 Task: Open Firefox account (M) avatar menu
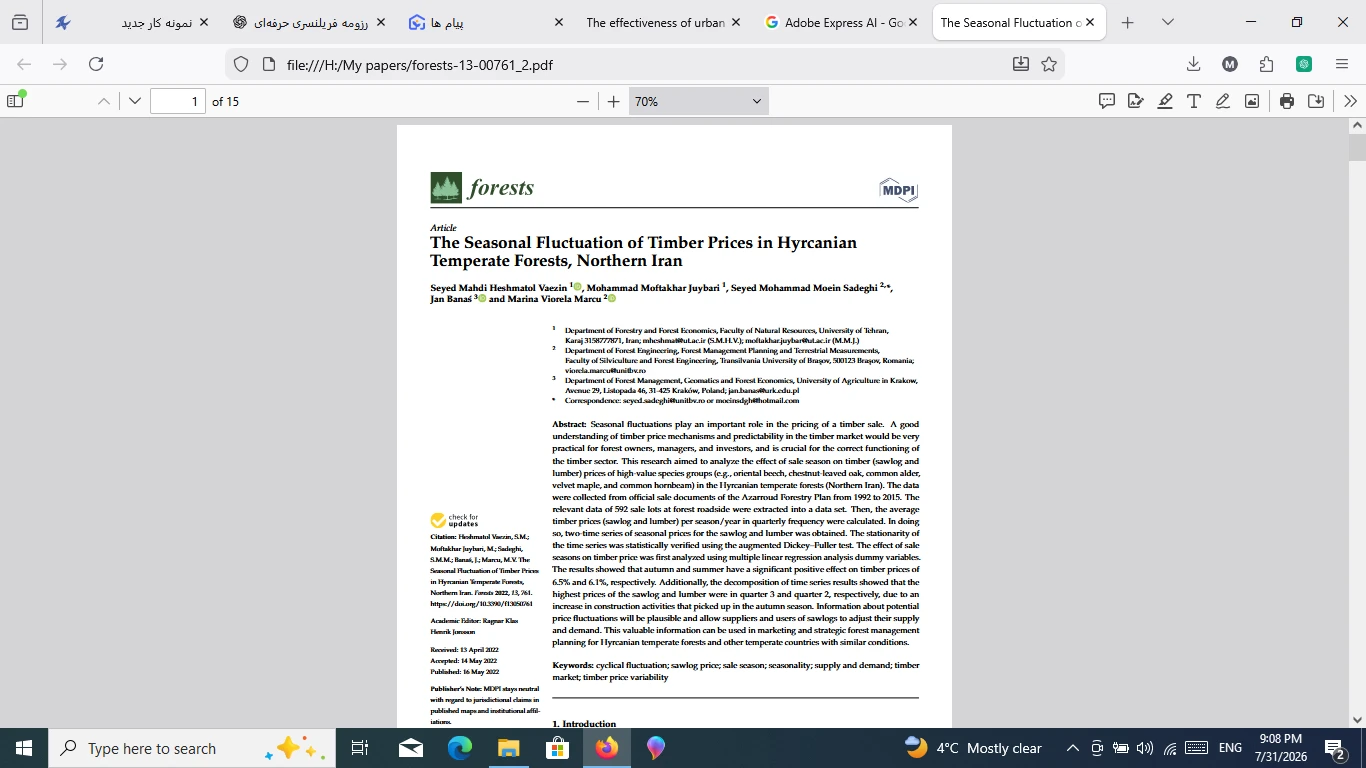[1230, 64]
